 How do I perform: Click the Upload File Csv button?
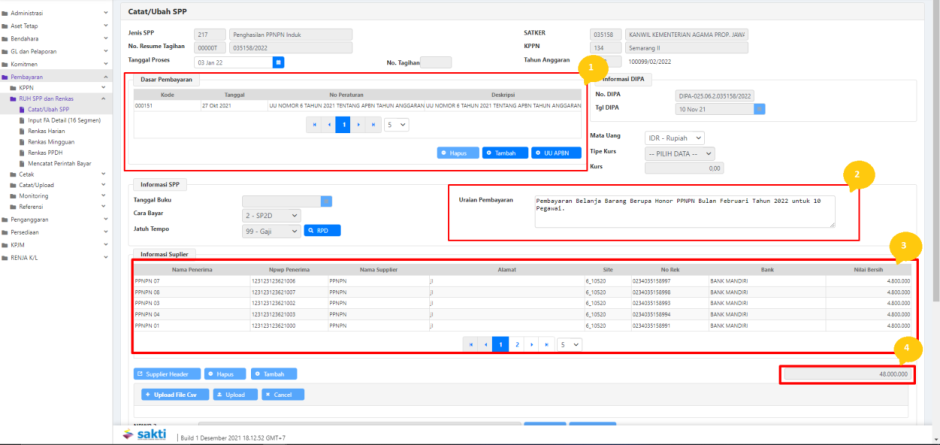pyautogui.click(x=176, y=395)
